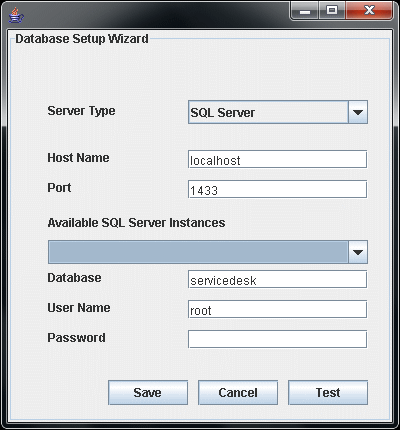Click the Available SQL Server Instances label

(136, 222)
